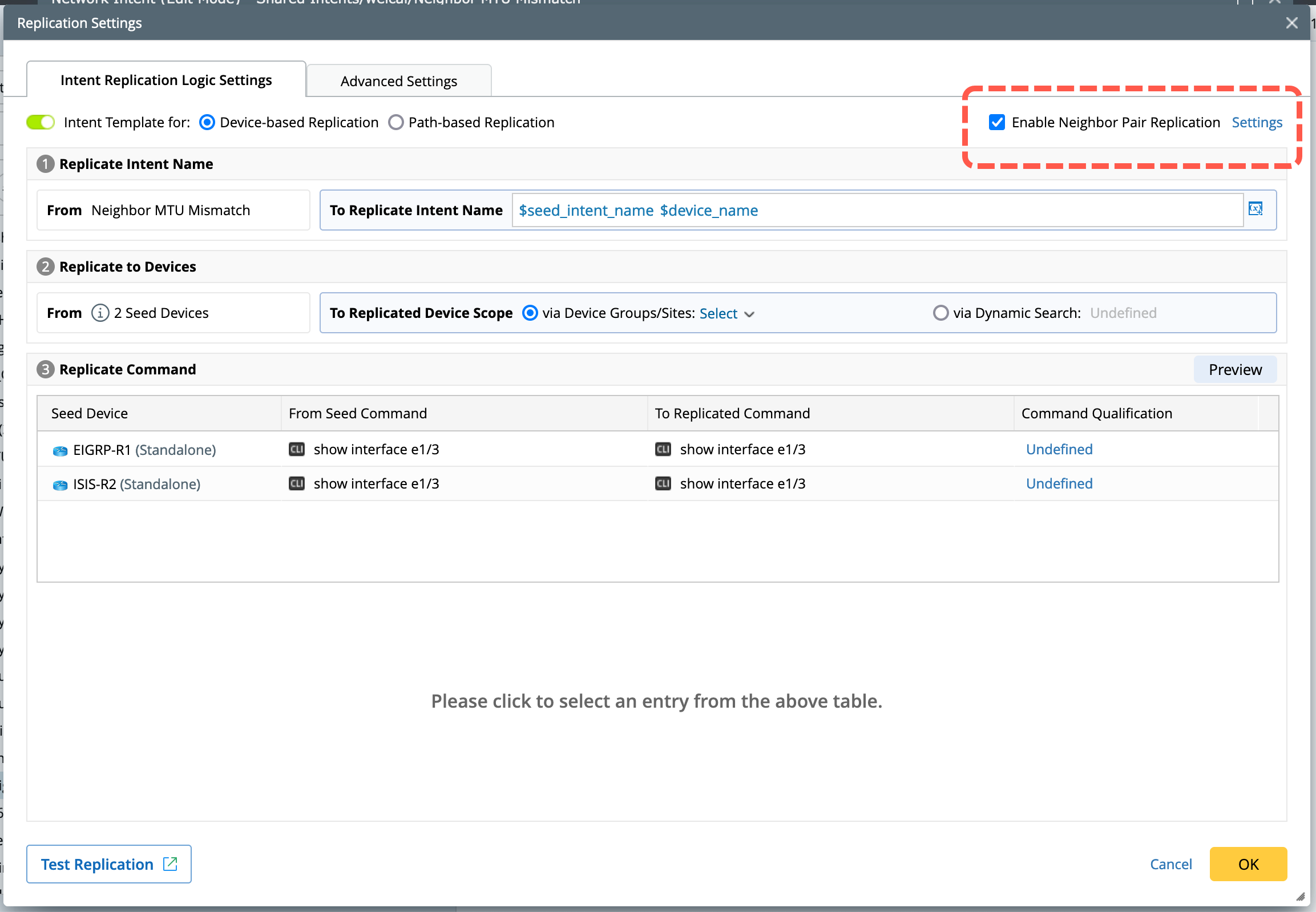Switch to the Advanced Settings tab

[398, 81]
